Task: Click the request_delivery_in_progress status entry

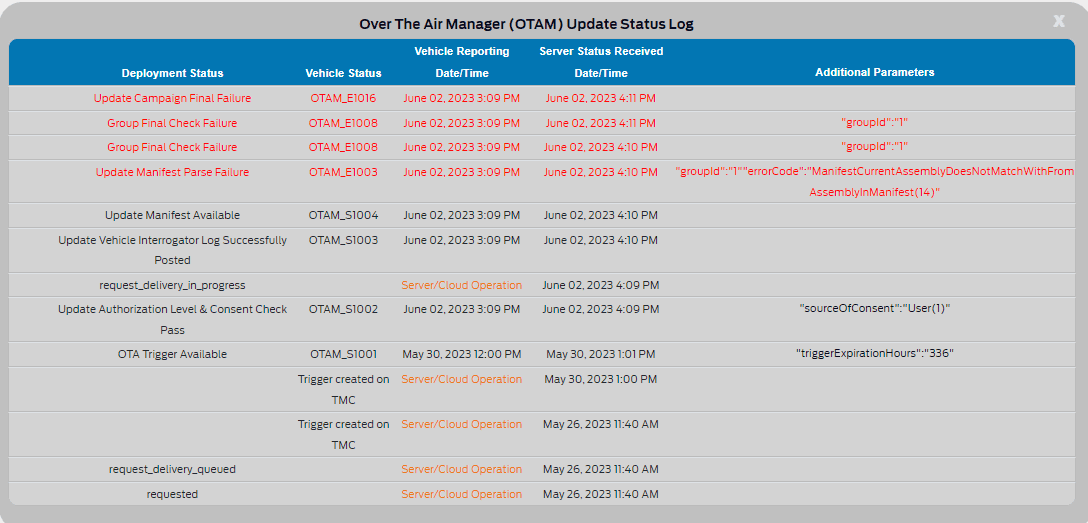Action: [172, 285]
